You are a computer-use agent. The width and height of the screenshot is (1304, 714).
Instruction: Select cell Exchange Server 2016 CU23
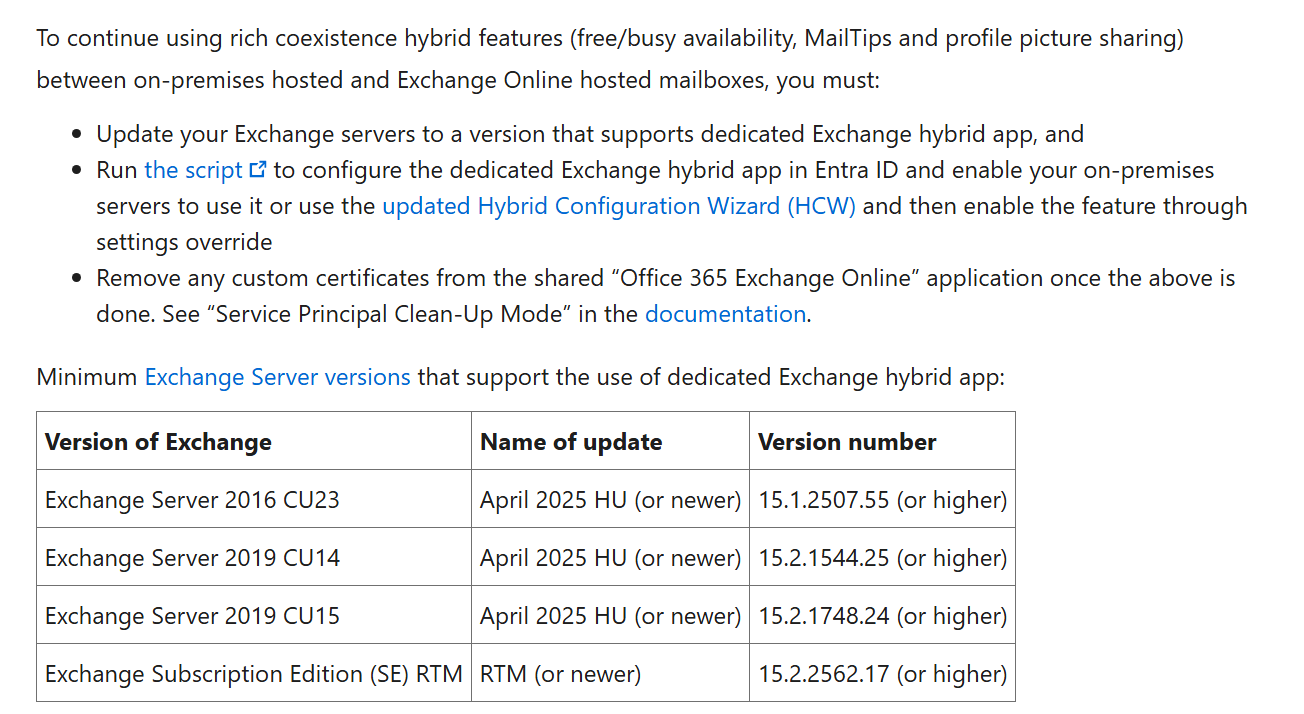[254, 499]
